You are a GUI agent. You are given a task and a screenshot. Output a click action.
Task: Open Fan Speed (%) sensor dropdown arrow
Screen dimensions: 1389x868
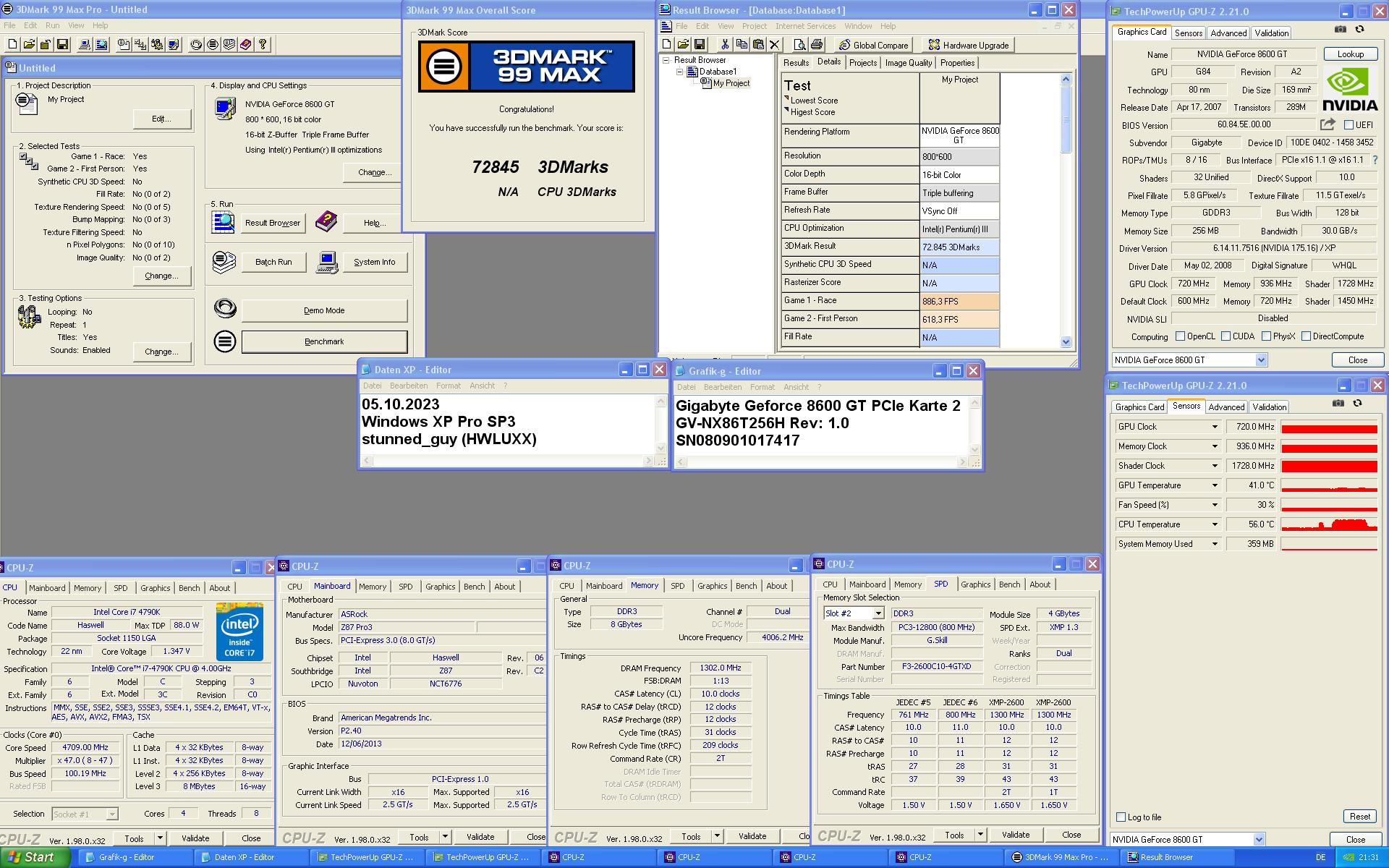1215,505
